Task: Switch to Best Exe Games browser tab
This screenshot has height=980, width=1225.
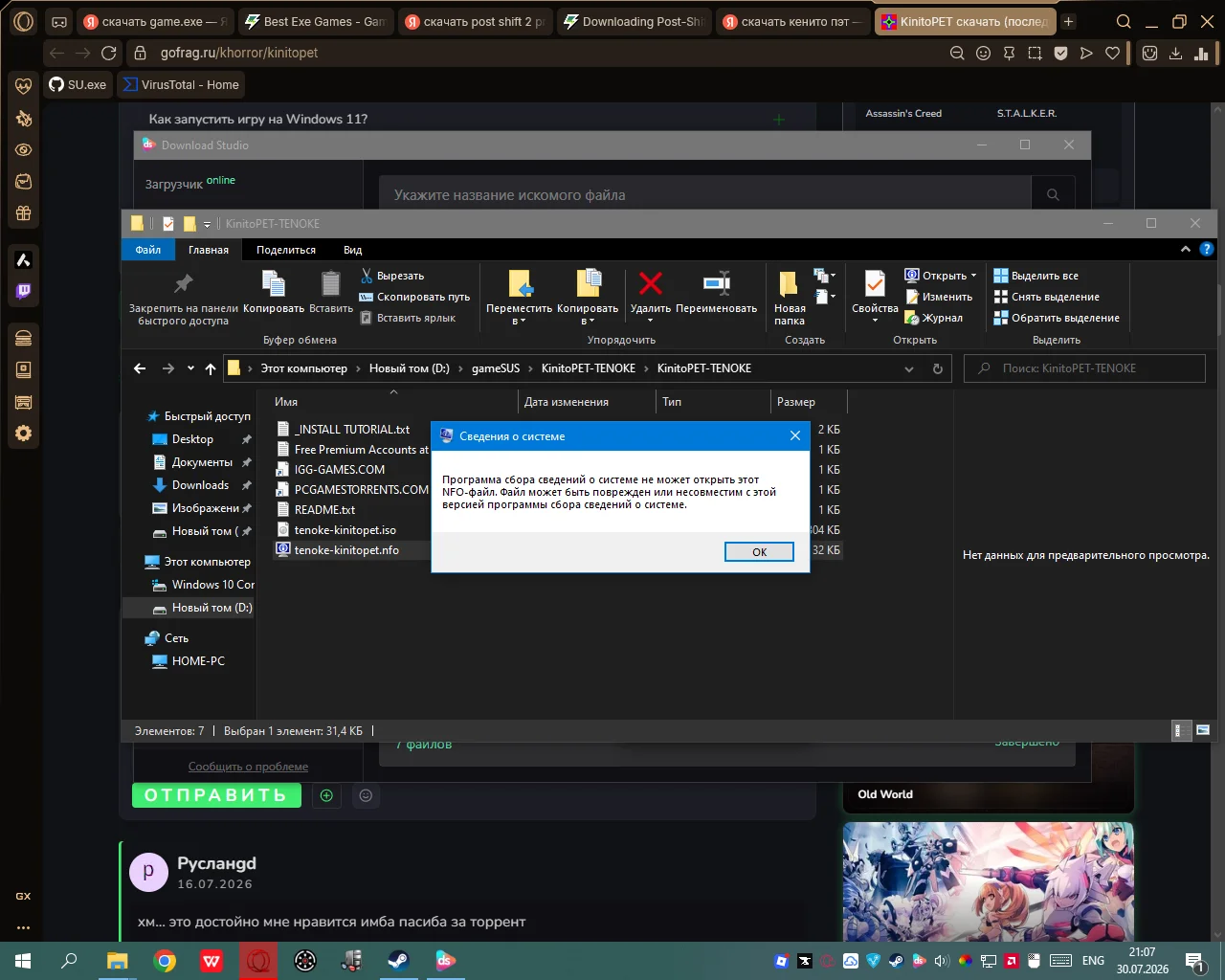Action: 315,21
